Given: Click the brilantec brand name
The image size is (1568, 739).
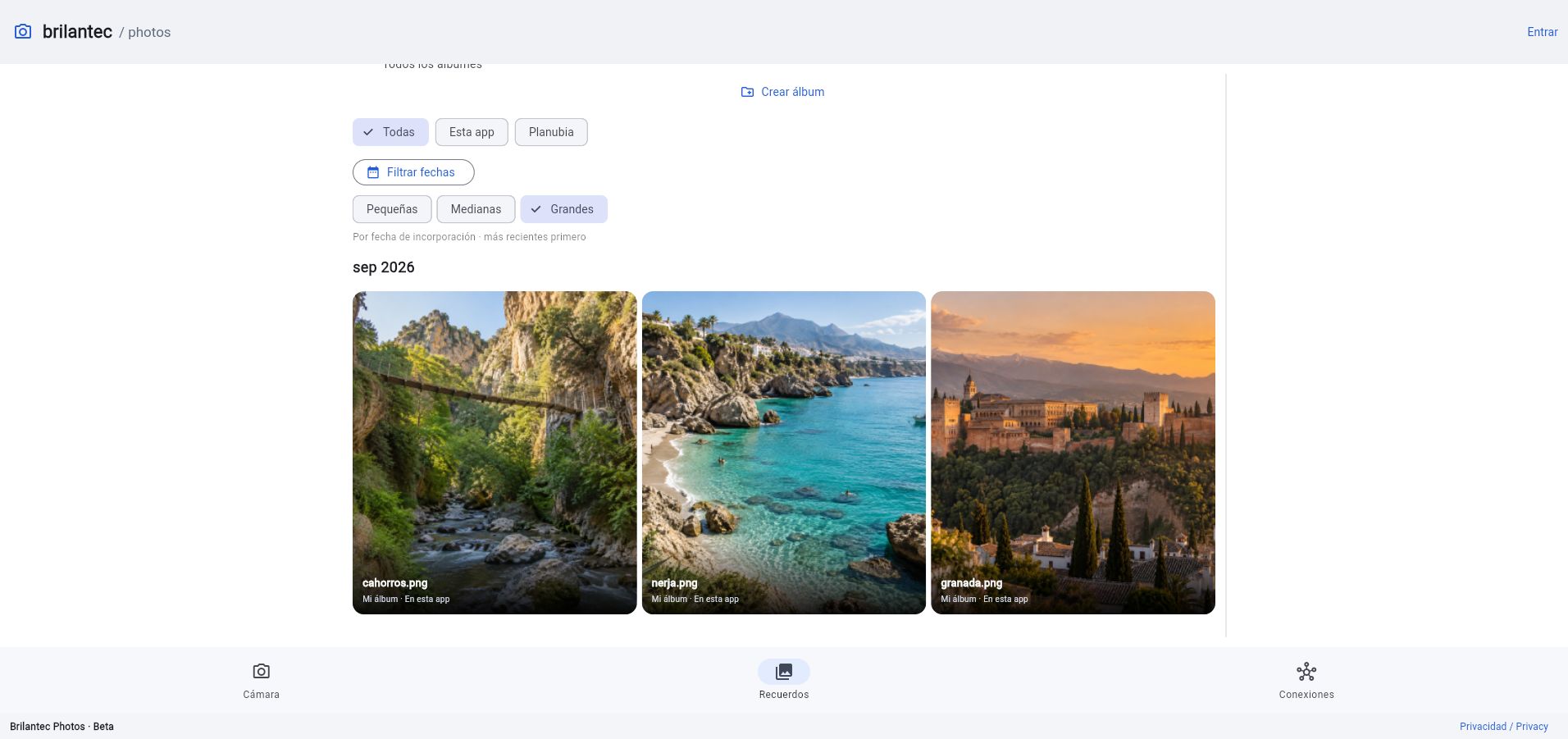Looking at the screenshot, I should point(77,32).
